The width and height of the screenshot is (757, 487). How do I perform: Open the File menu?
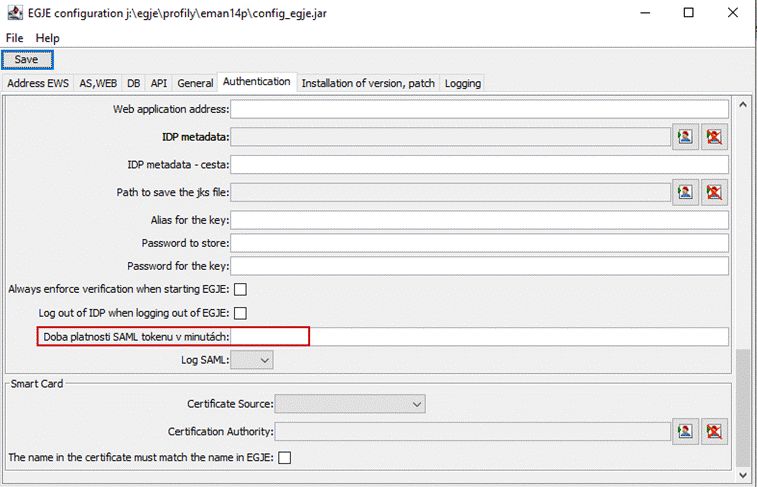pos(14,38)
